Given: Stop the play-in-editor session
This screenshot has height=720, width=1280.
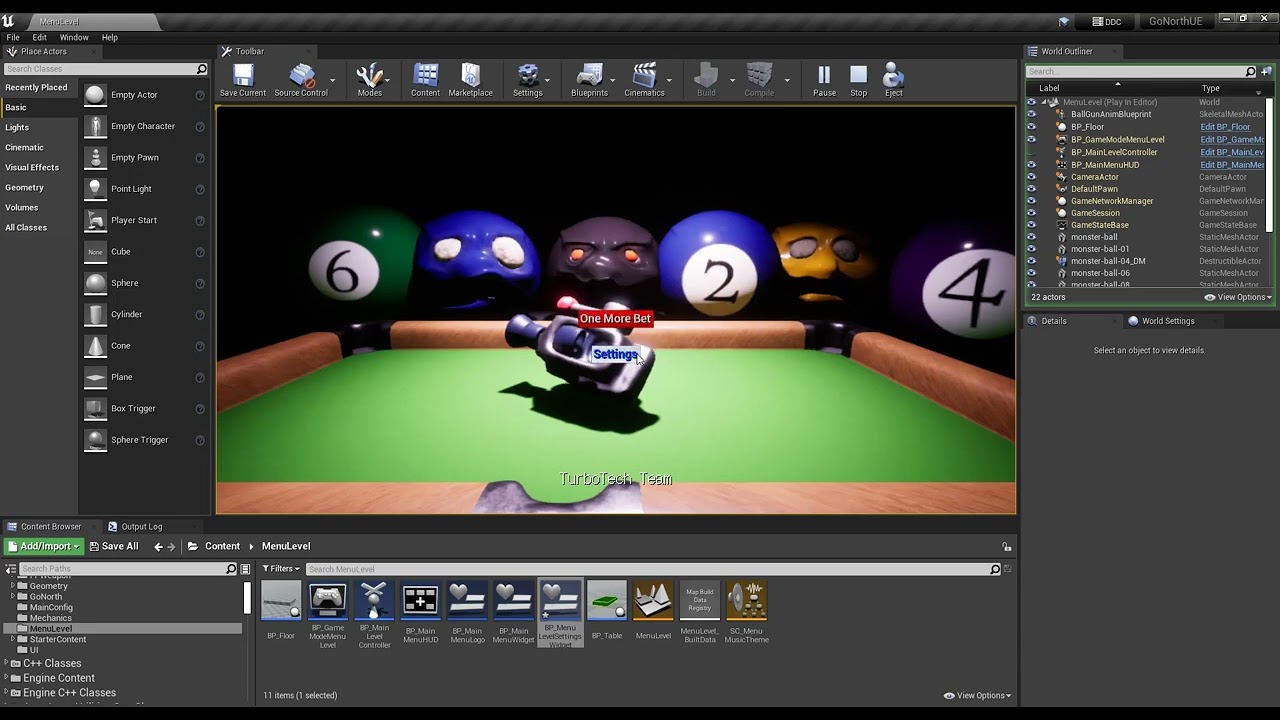Looking at the screenshot, I should [x=858, y=76].
